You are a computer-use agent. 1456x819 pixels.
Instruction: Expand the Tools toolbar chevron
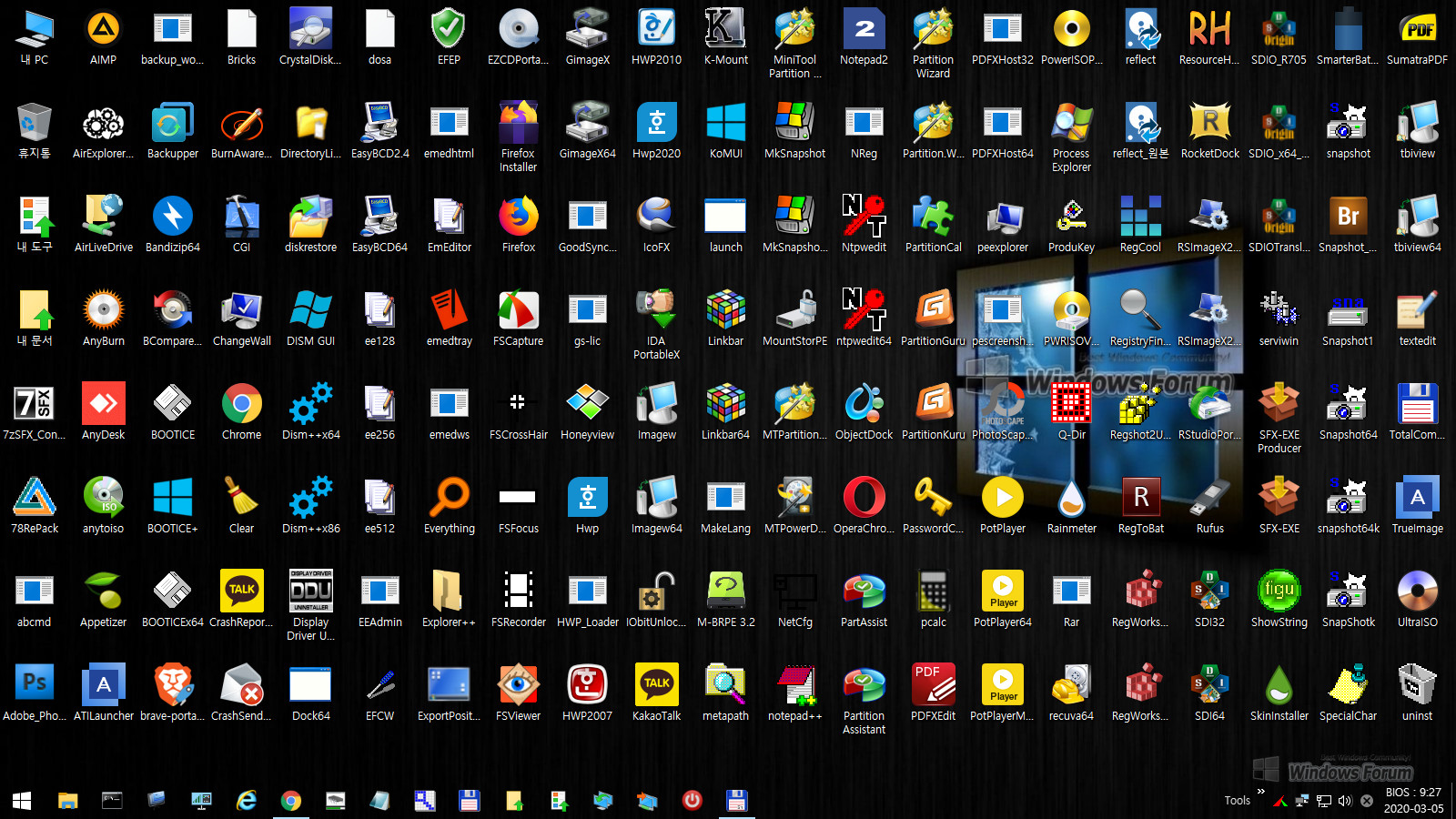[1260, 792]
